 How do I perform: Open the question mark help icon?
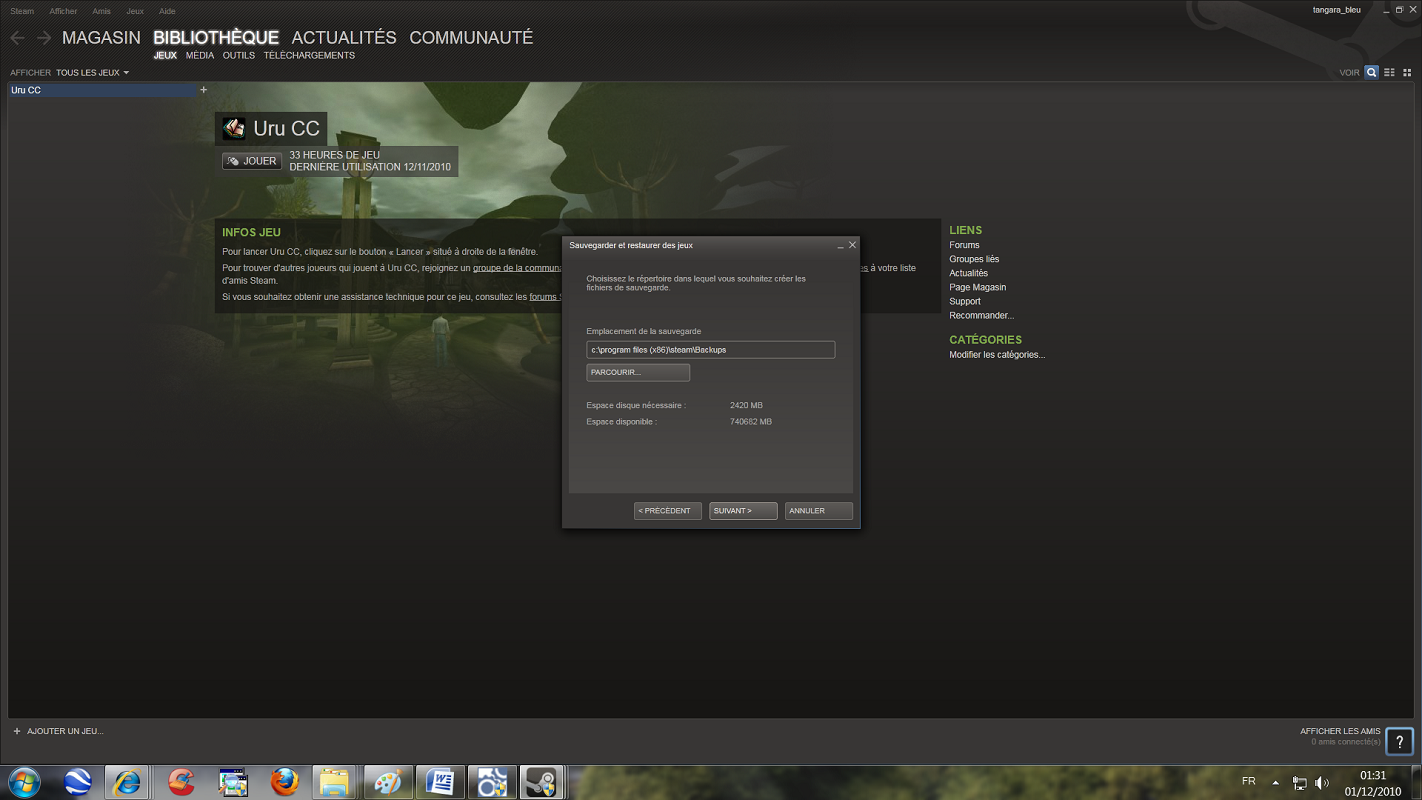(x=1399, y=742)
